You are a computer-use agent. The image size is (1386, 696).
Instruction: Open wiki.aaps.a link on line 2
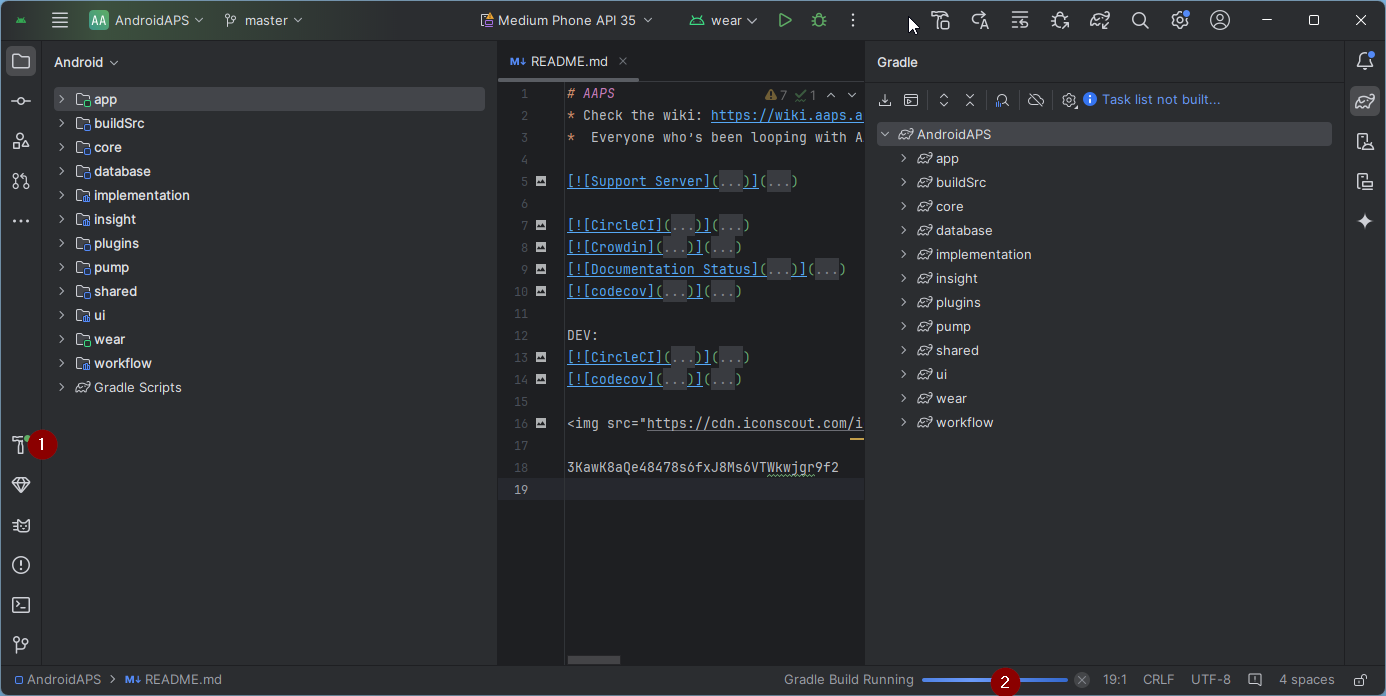click(787, 116)
